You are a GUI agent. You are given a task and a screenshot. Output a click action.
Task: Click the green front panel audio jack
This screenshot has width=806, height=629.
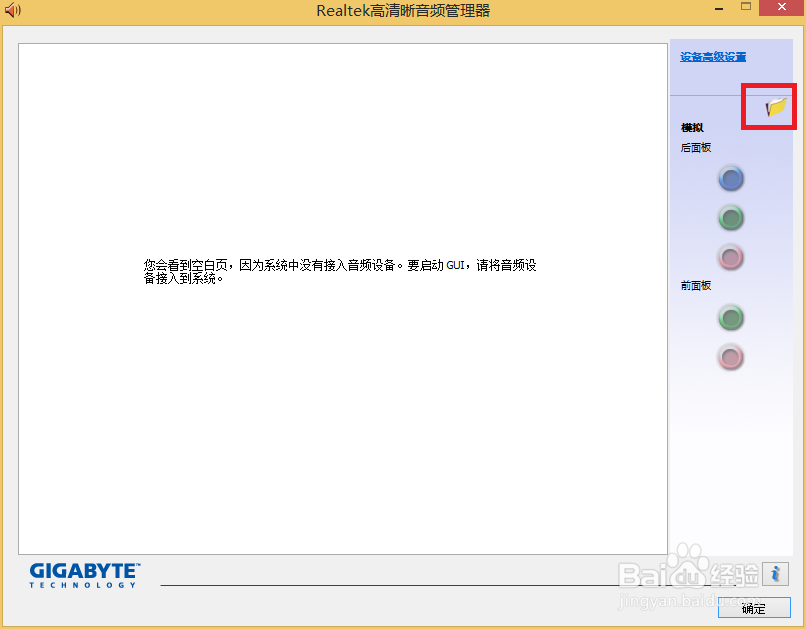coord(730,318)
